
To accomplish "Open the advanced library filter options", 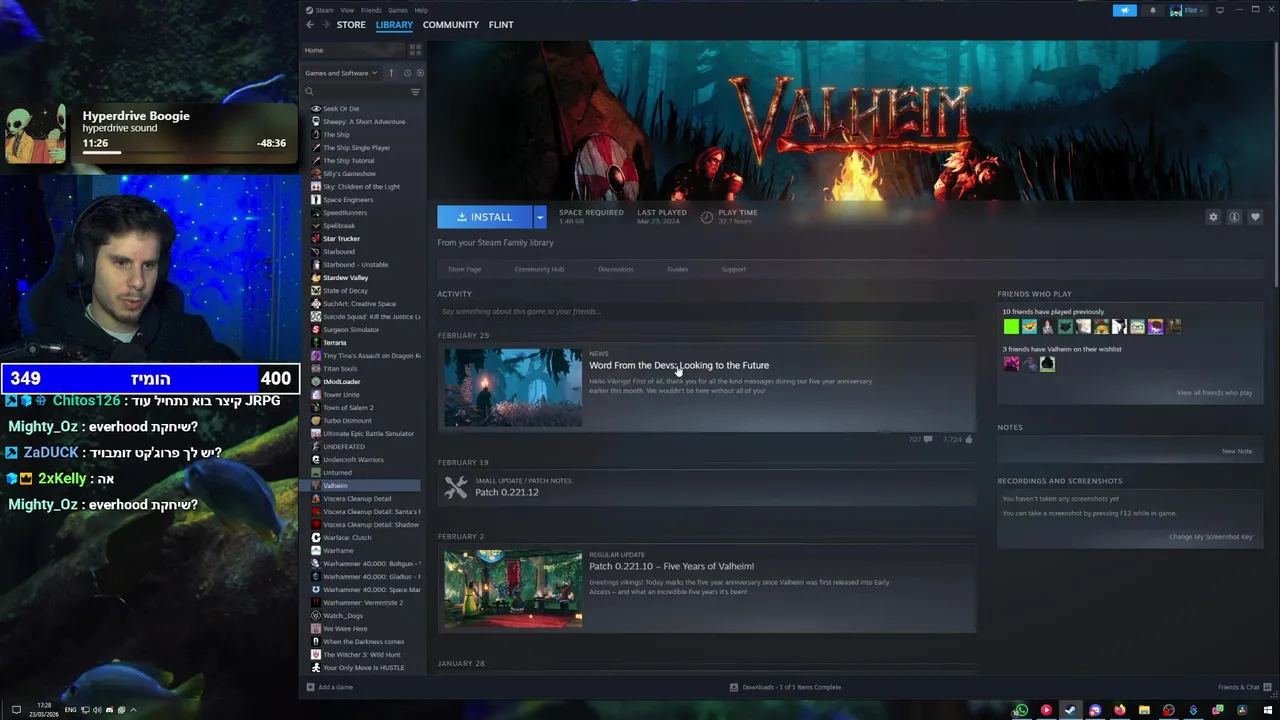I will pos(415,92).
